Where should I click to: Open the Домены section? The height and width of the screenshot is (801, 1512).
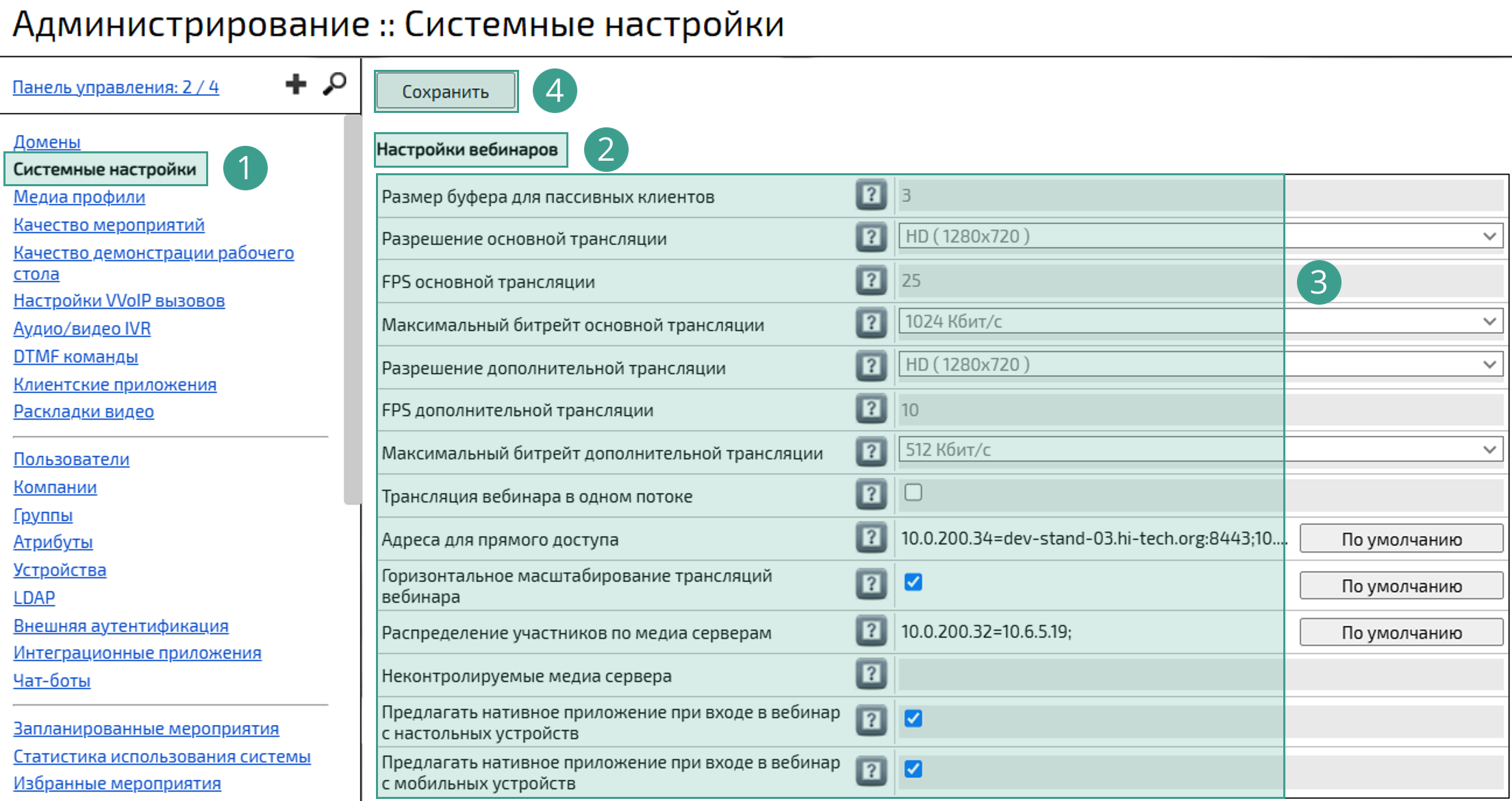tap(47, 142)
